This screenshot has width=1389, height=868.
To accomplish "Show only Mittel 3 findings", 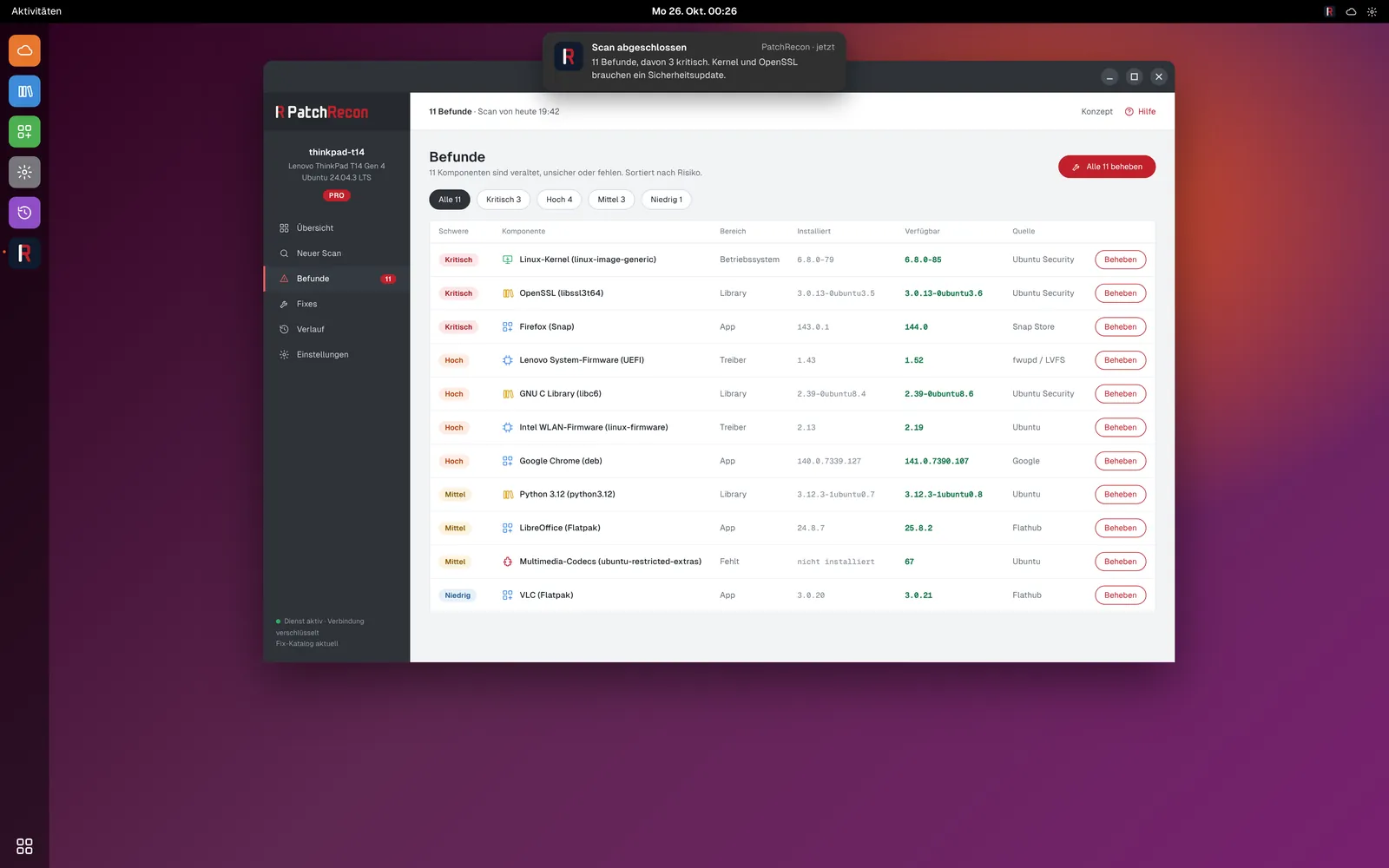I will [x=611, y=200].
